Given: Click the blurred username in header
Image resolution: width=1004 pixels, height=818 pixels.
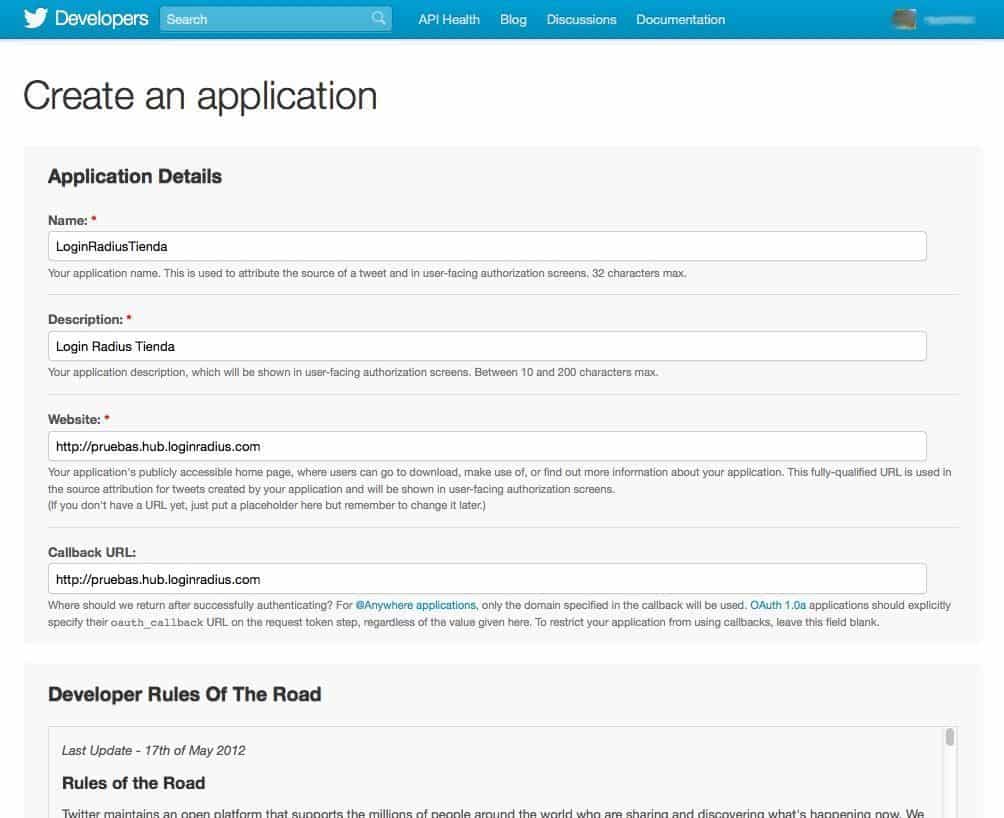Looking at the screenshot, I should point(950,20).
